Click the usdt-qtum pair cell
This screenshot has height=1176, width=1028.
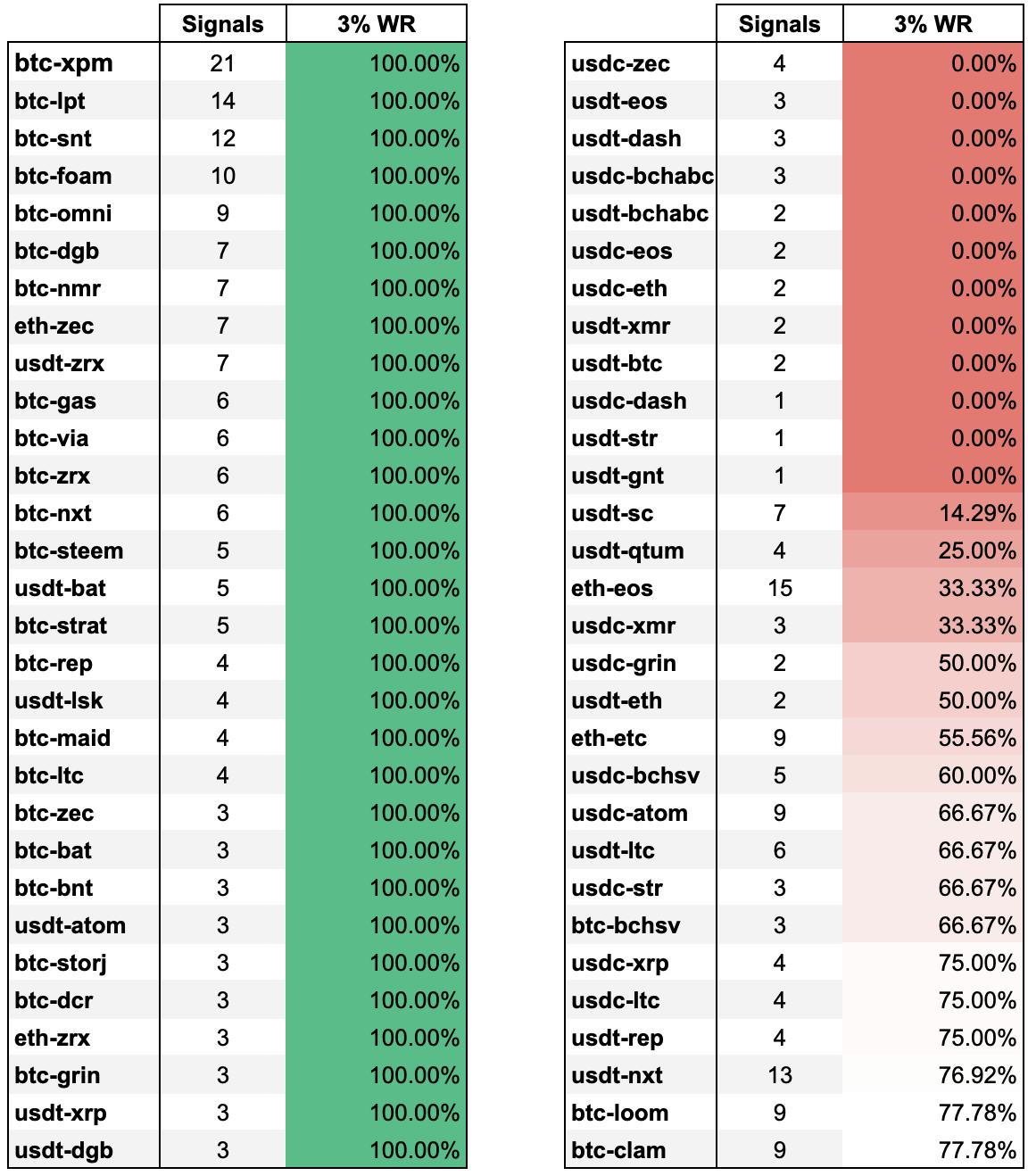[x=628, y=551]
